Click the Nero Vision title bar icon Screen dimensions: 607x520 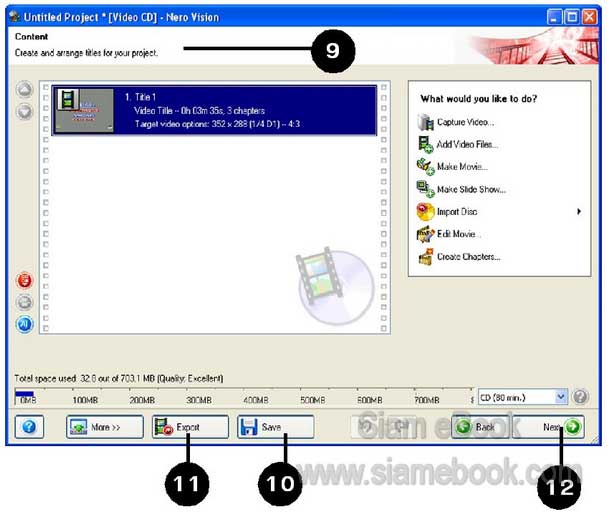point(15,17)
